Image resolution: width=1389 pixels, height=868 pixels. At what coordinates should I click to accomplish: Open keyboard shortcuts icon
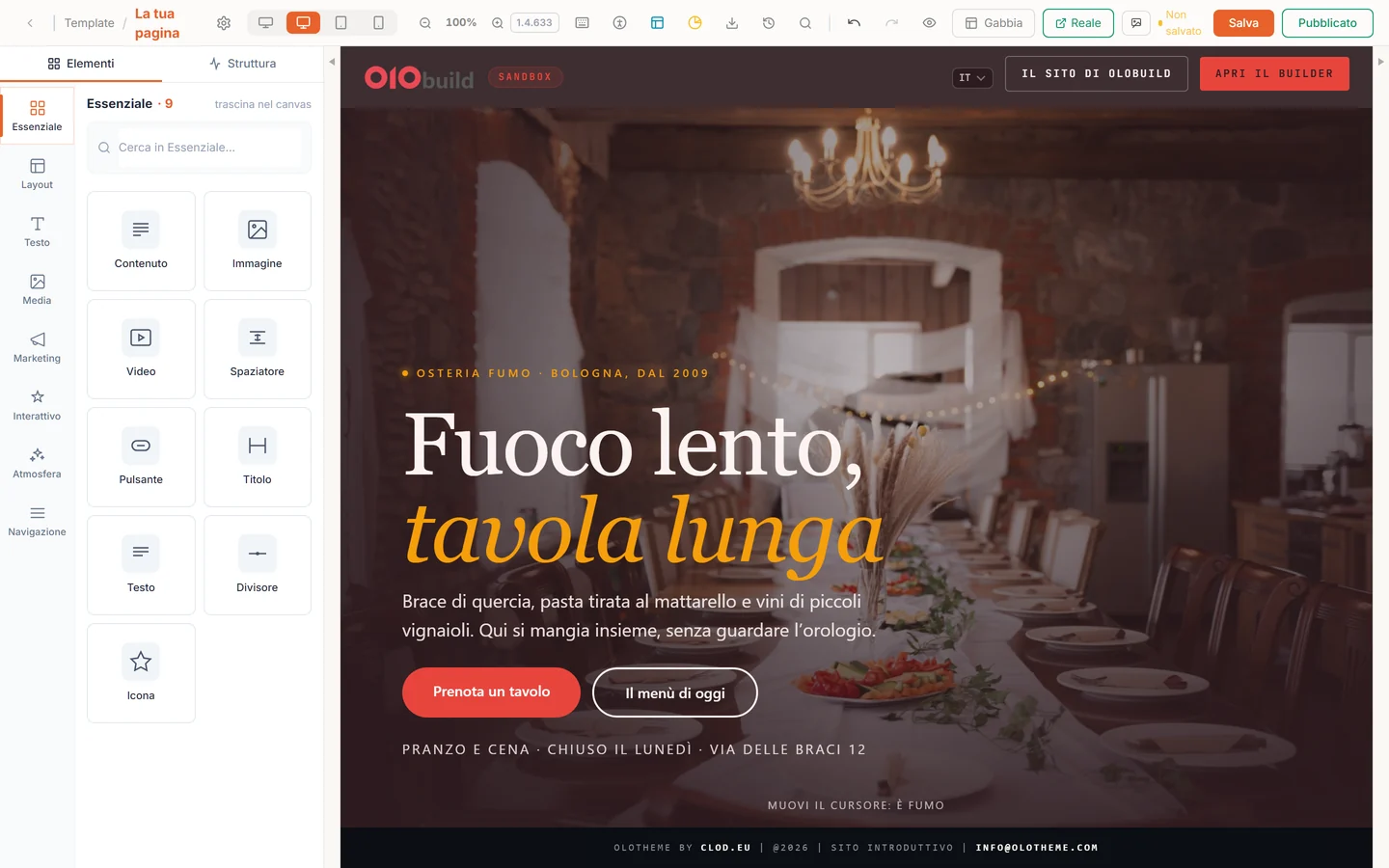click(x=582, y=23)
